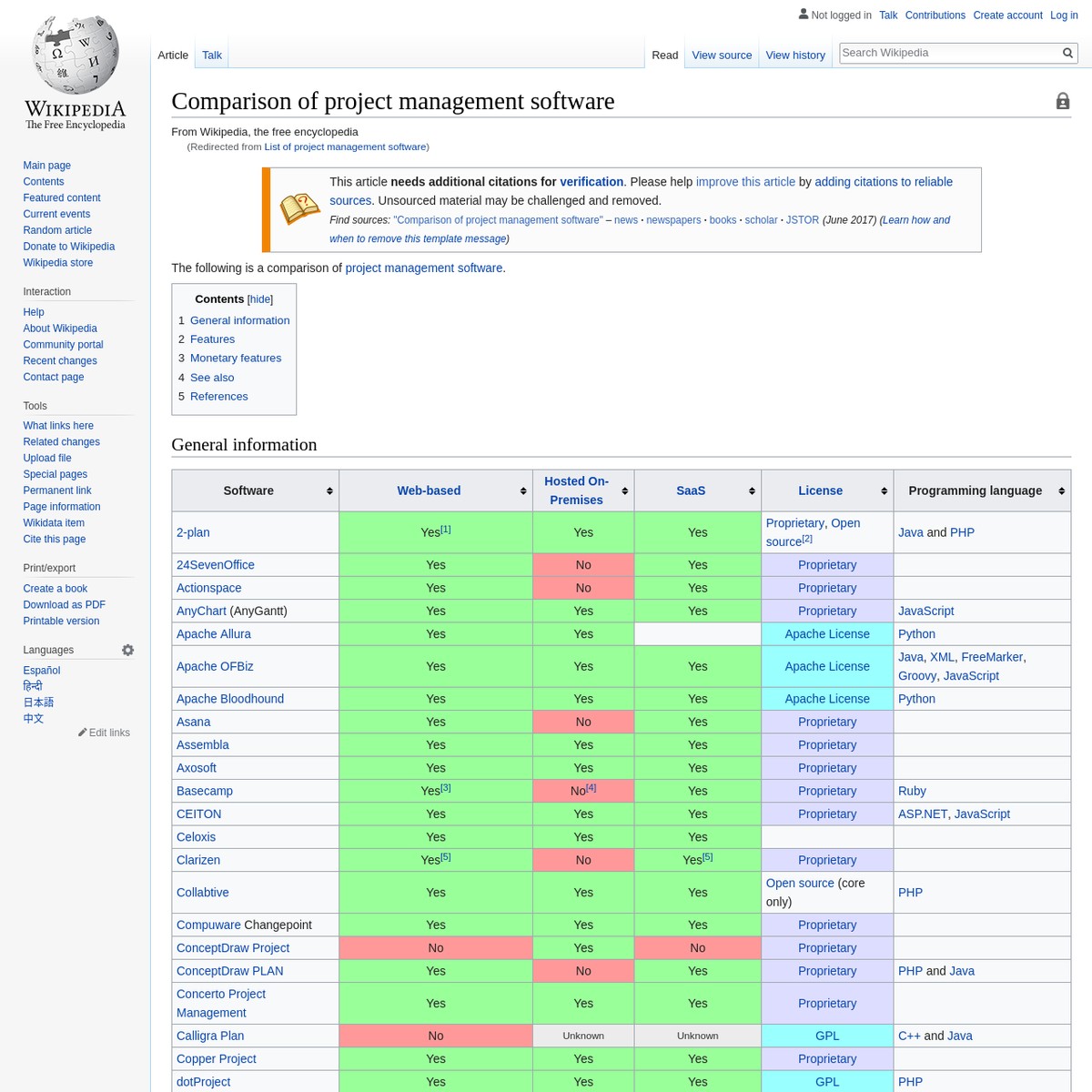Click the Edit links pencil icon

[x=83, y=733]
